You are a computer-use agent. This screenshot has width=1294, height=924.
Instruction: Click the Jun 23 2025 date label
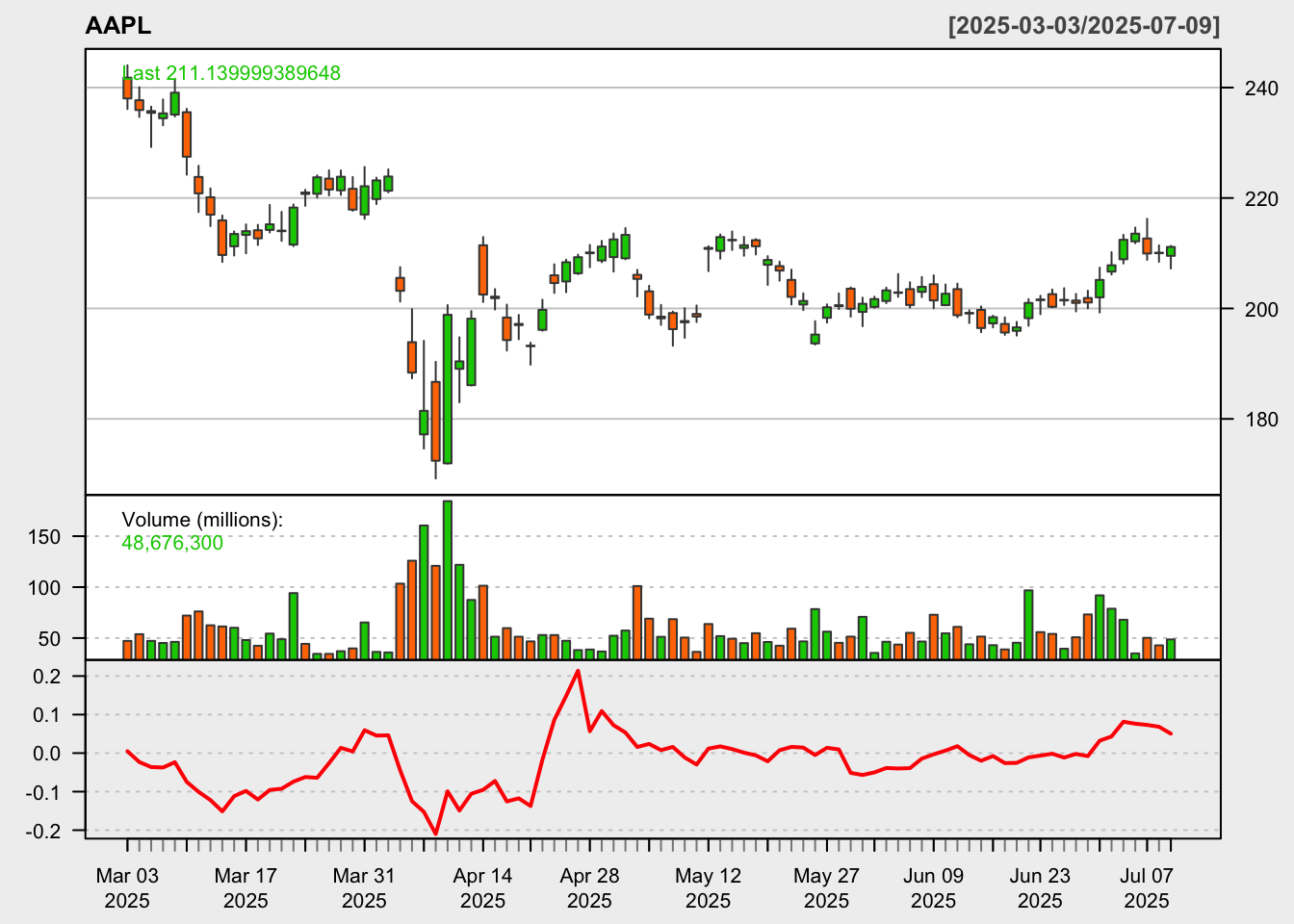coord(1040,888)
